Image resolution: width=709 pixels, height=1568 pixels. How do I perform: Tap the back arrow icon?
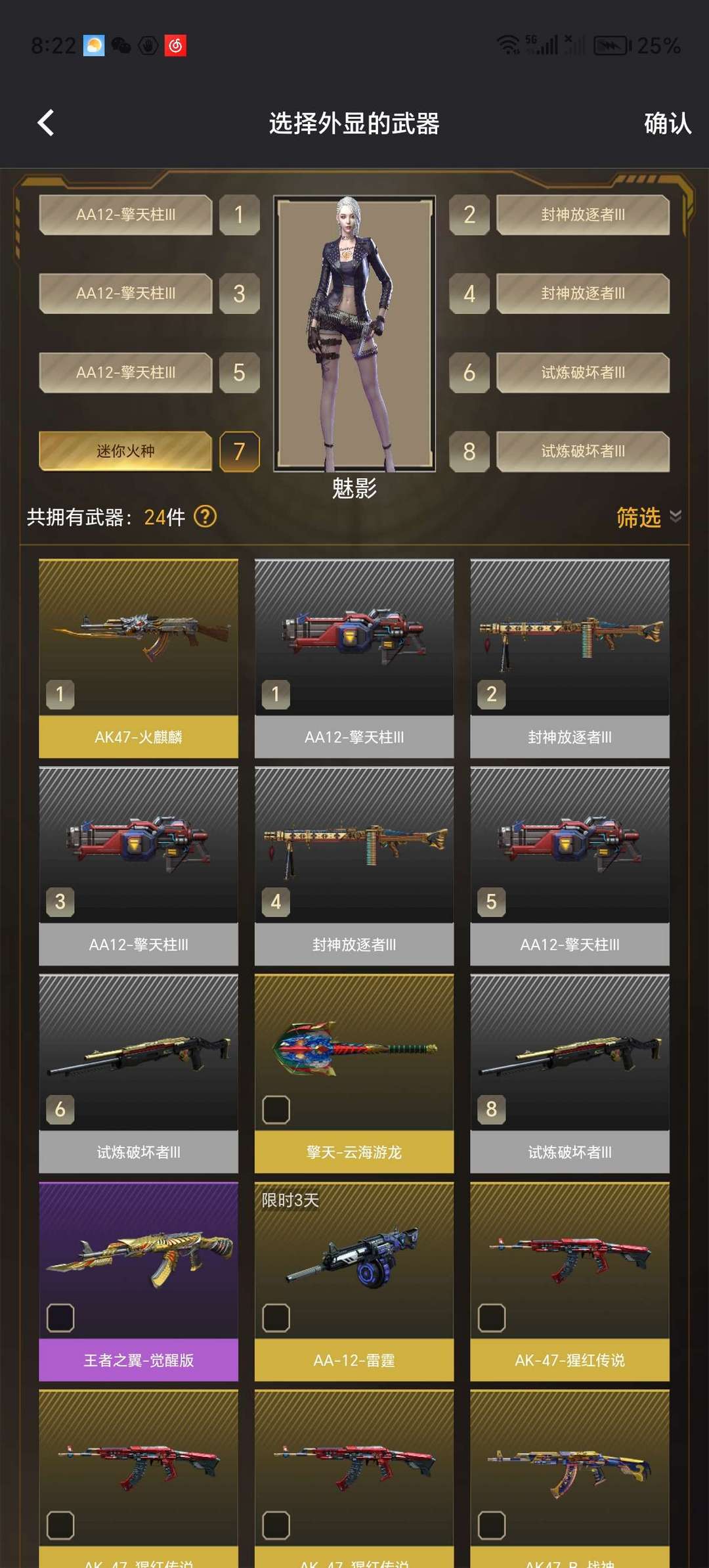click(45, 123)
